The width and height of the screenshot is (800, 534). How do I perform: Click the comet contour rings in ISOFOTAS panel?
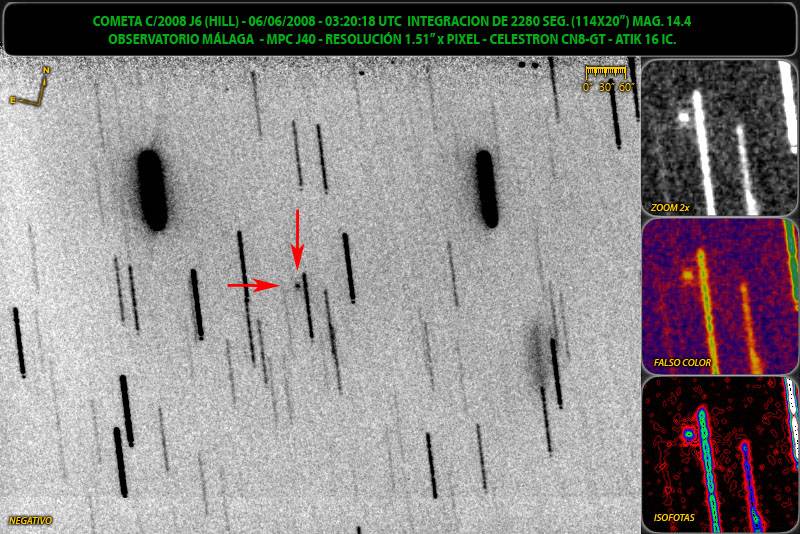tap(689, 434)
